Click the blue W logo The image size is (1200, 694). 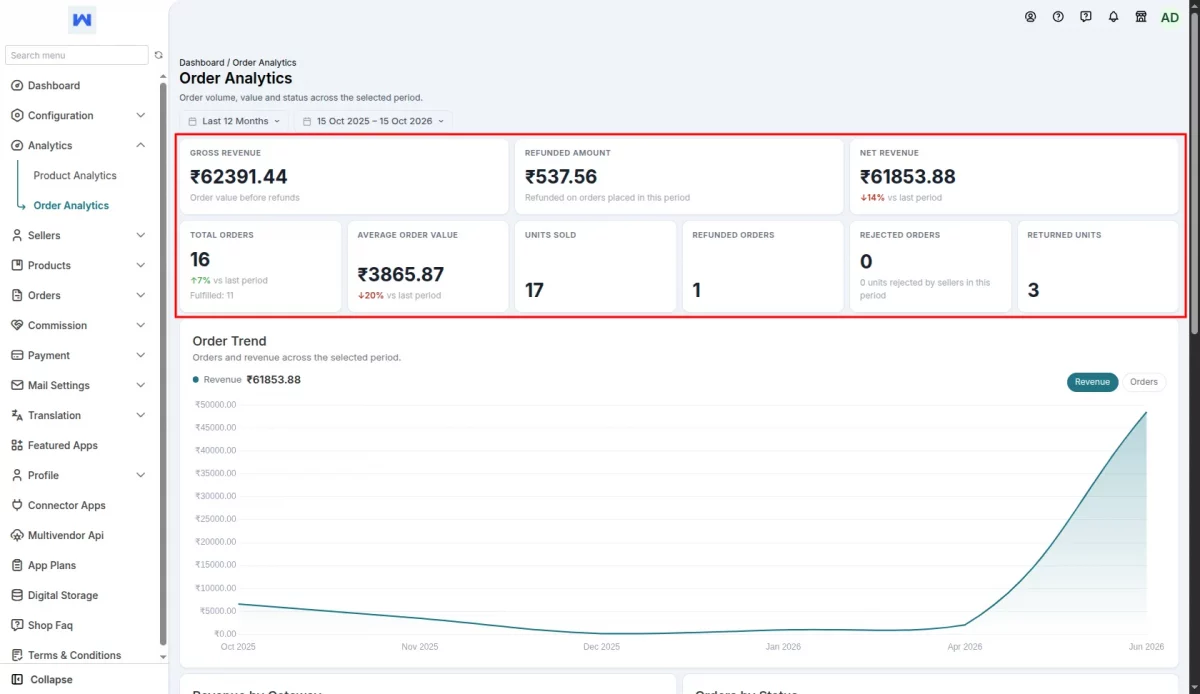pos(83,20)
